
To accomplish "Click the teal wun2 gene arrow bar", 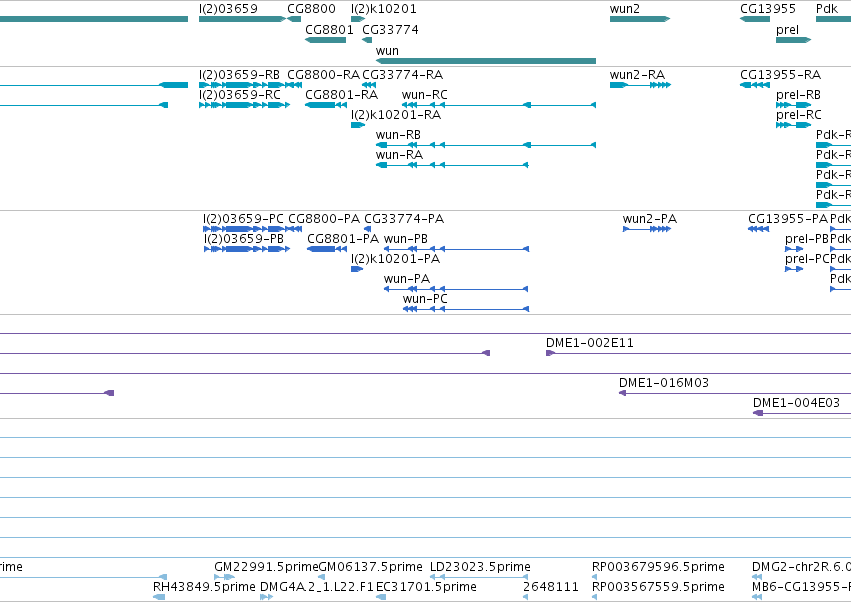I will tap(640, 19).
